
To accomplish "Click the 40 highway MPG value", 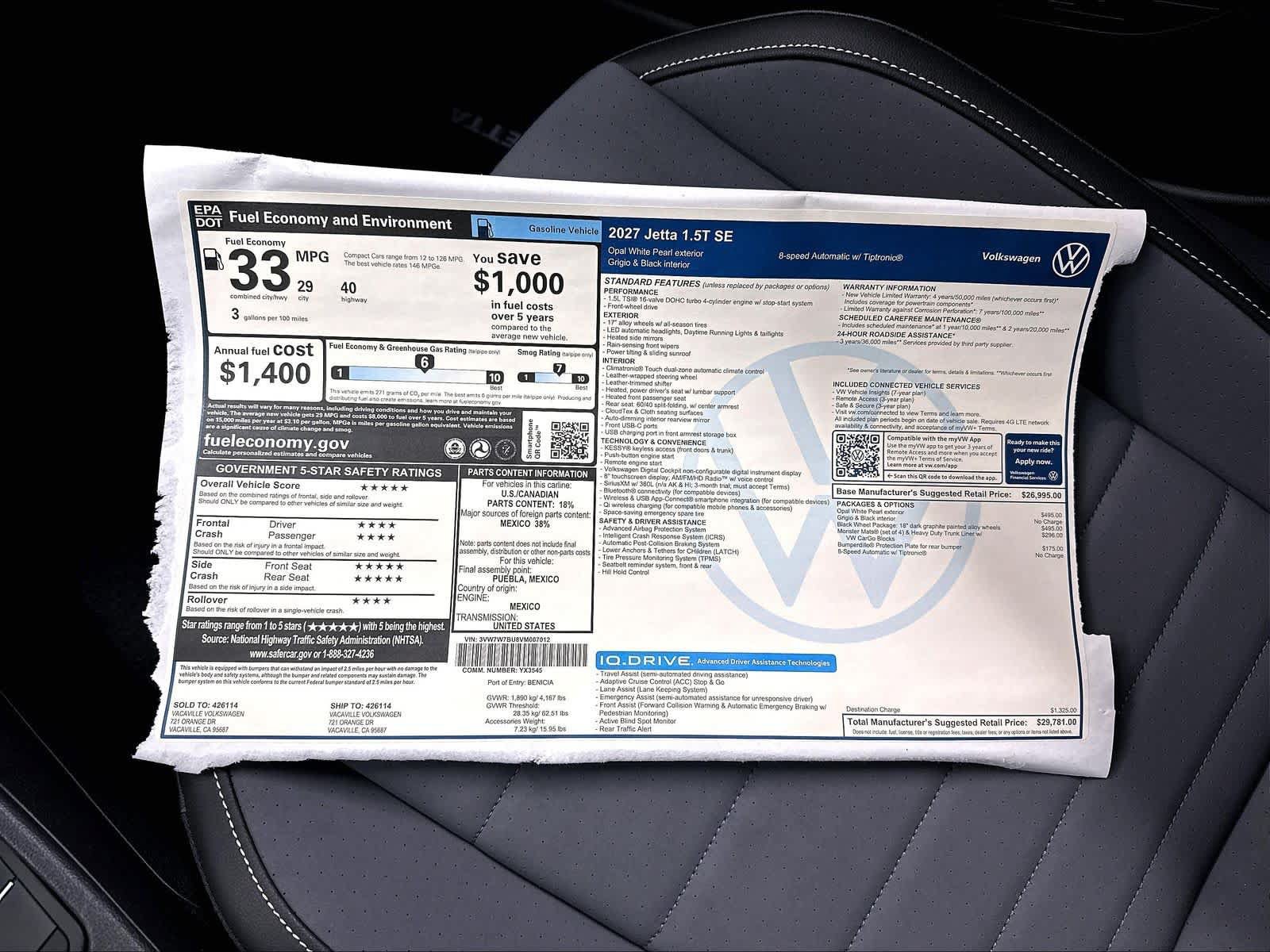I will 348,287.
